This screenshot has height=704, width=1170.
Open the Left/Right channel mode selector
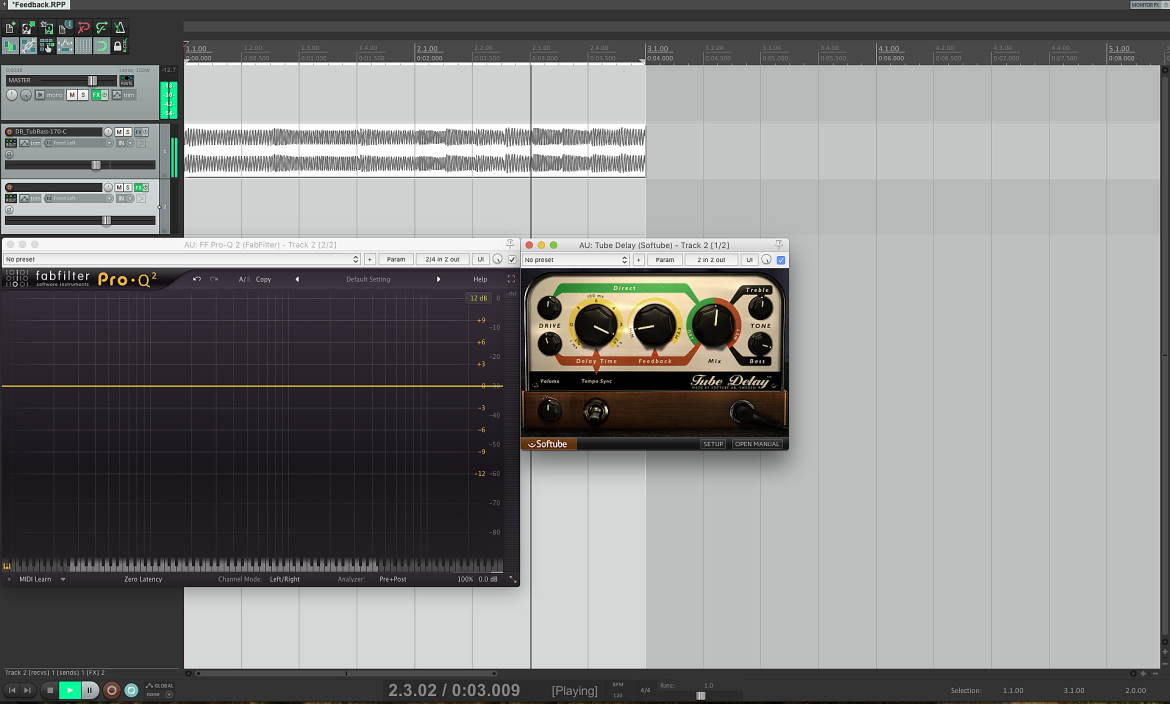(x=284, y=579)
